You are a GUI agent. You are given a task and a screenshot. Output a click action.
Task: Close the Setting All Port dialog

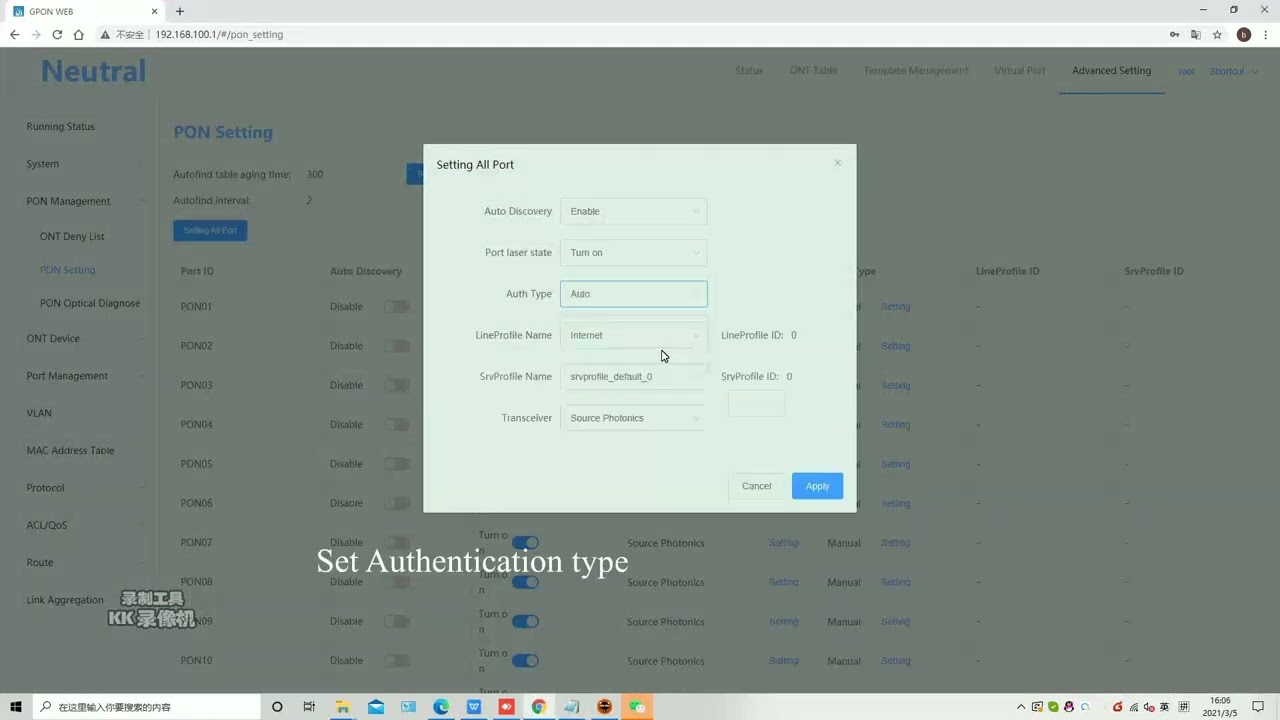[838, 163]
